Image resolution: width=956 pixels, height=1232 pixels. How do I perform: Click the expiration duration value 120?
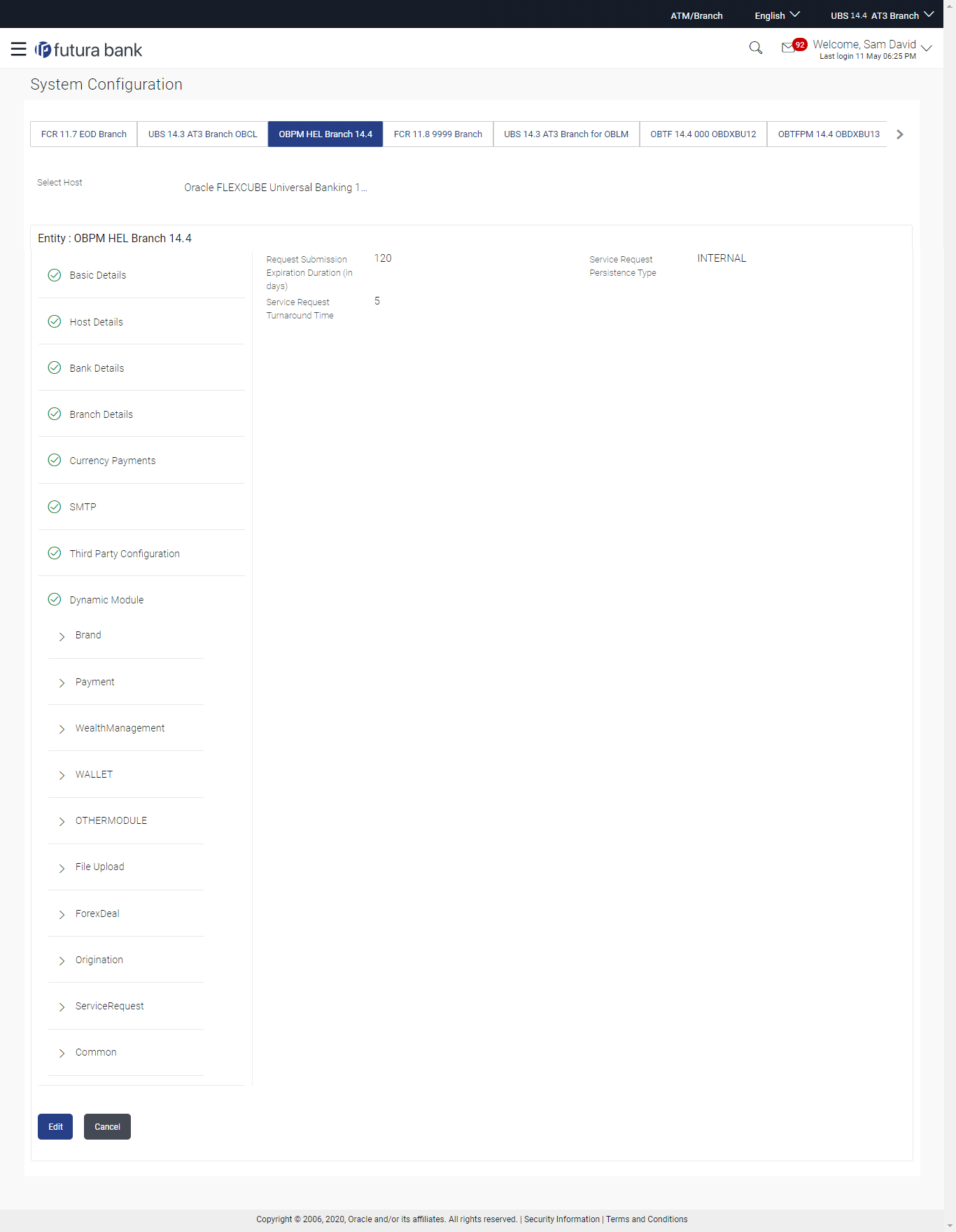383,258
